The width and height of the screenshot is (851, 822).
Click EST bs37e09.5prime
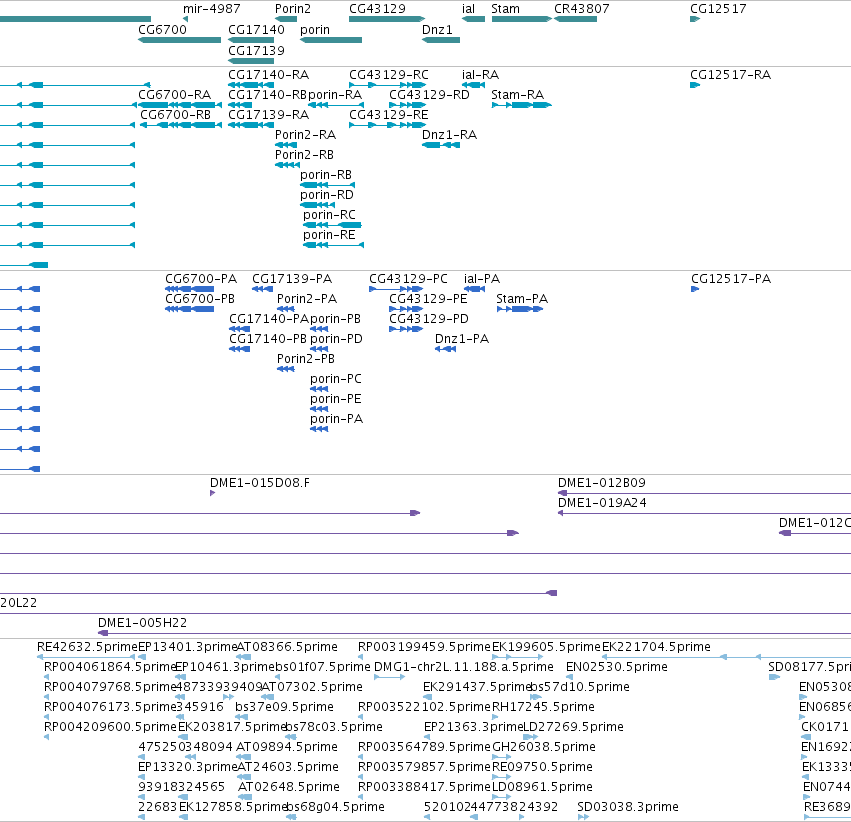point(243,717)
